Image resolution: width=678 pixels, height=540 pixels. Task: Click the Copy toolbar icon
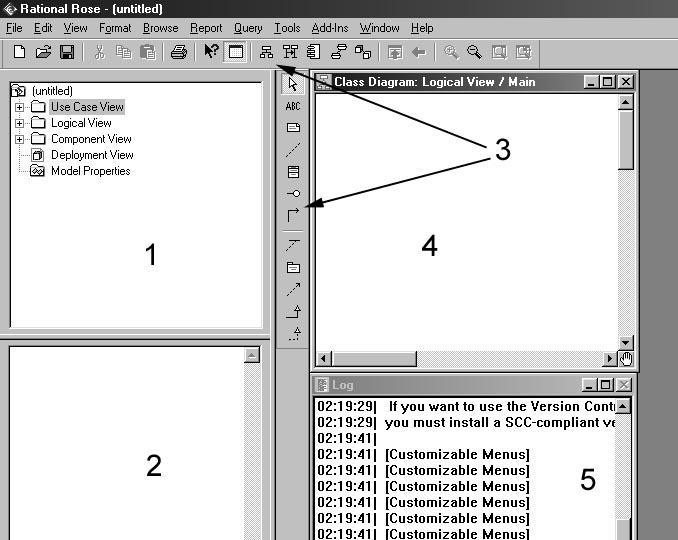[124, 52]
